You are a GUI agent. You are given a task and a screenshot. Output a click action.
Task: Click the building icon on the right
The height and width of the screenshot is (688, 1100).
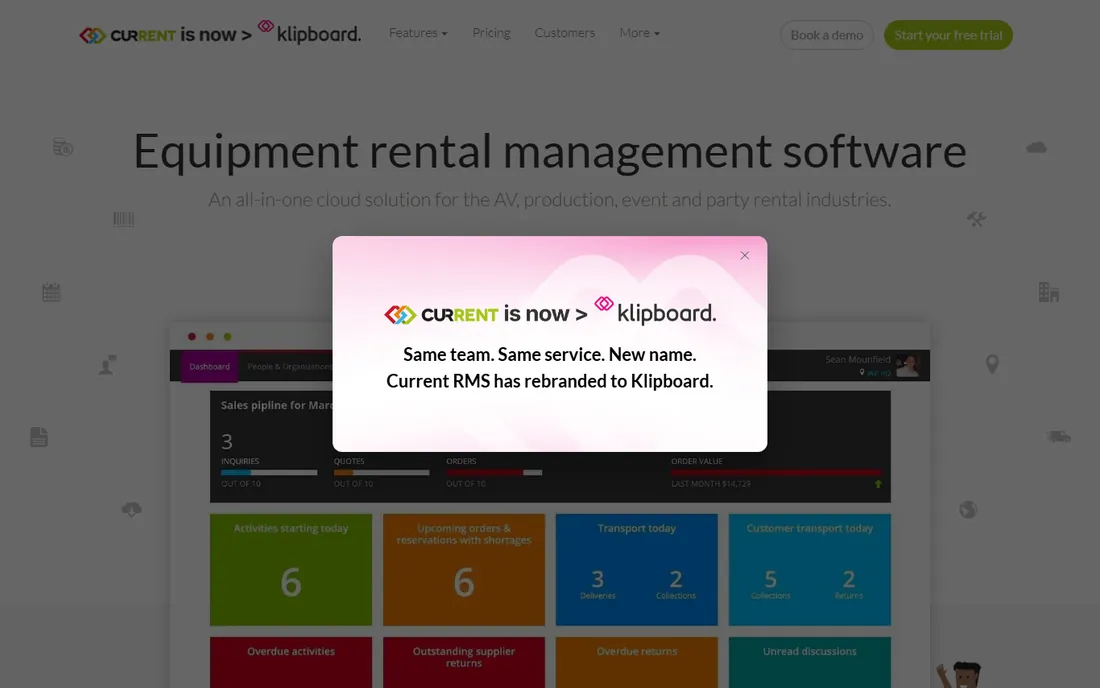click(x=1049, y=292)
